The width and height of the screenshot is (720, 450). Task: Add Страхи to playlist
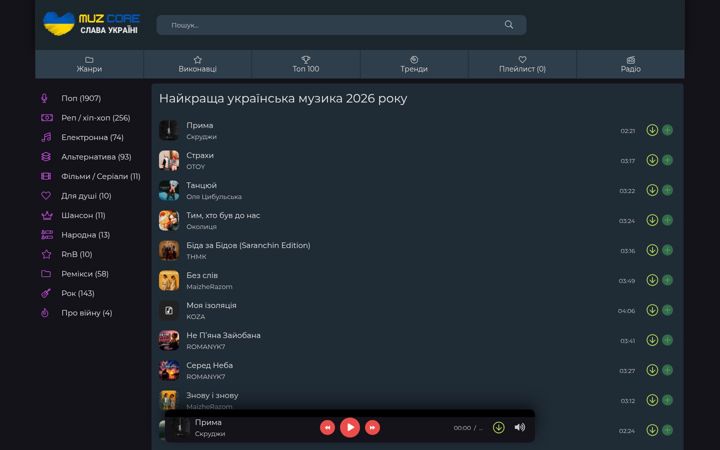tap(668, 160)
